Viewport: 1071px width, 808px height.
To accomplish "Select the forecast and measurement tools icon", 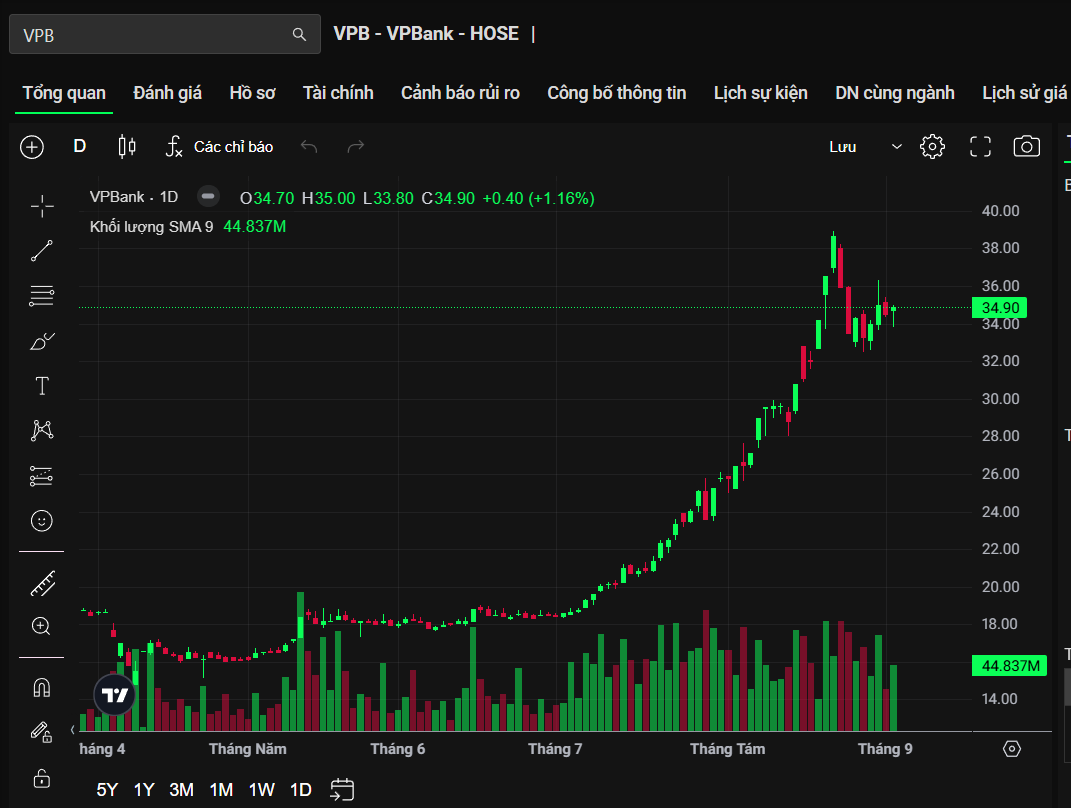I will pos(42,476).
